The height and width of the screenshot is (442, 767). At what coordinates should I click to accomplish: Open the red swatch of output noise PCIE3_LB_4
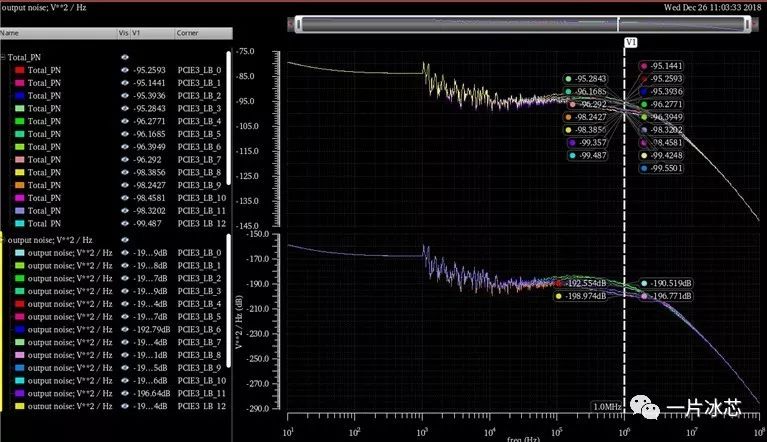pyautogui.click(x=20, y=304)
